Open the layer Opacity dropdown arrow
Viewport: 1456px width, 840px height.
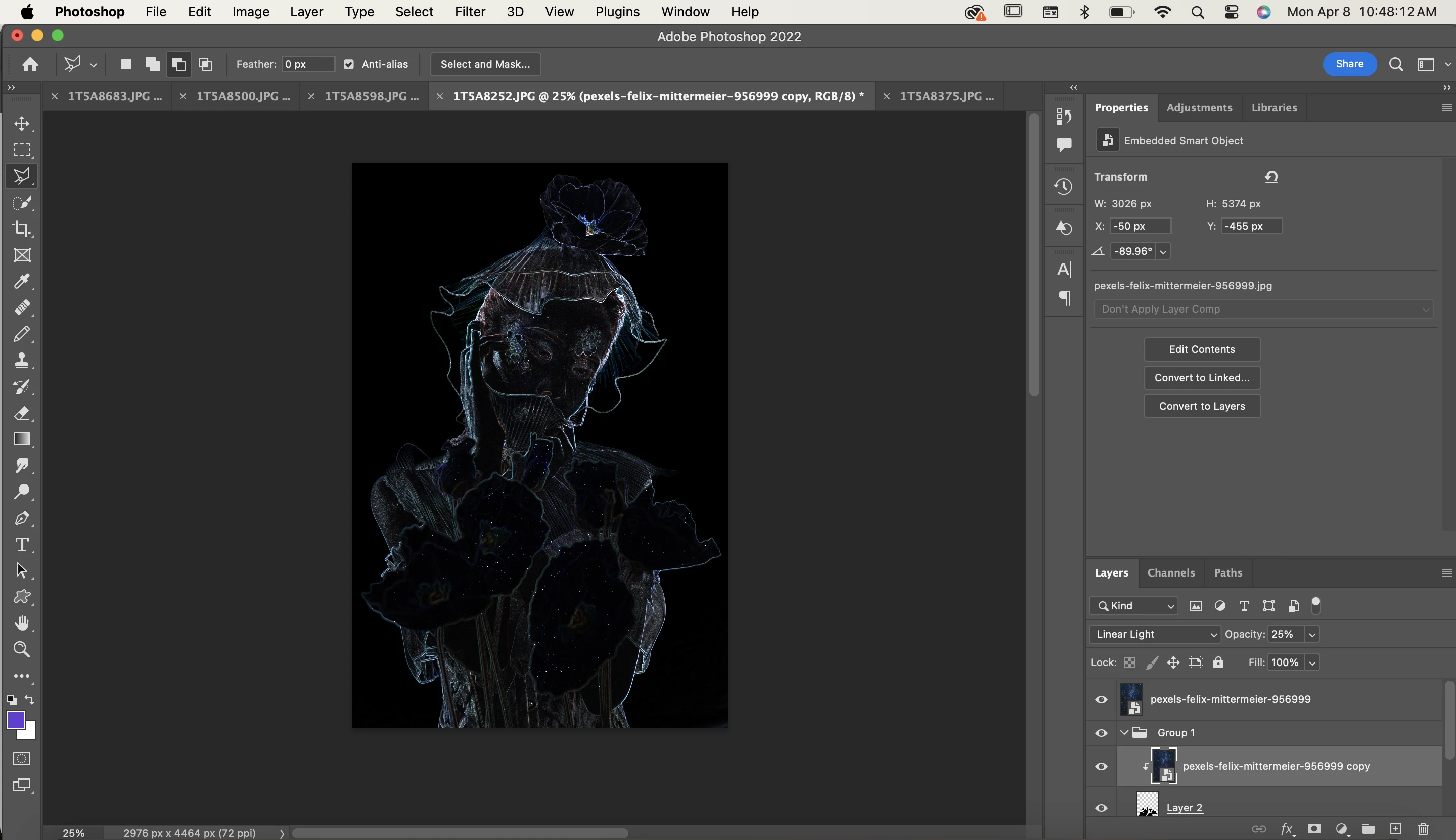point(1312,635)
